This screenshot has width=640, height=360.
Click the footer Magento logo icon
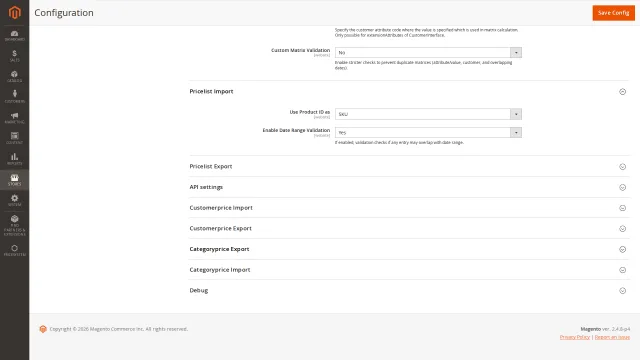tap(43, 329)
